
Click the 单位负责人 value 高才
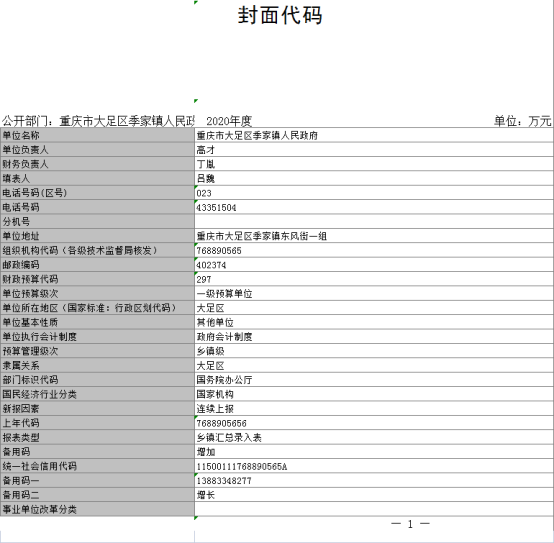click(374, 150)
